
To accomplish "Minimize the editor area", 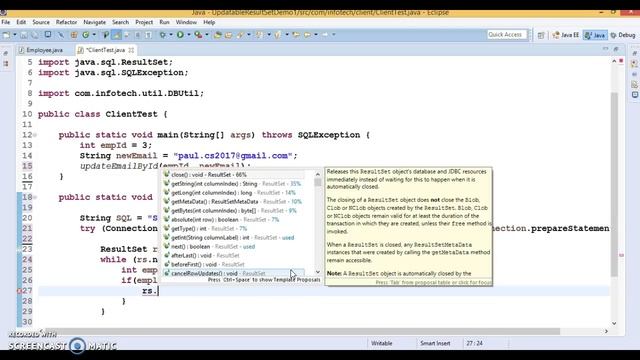I will [605, 49].
